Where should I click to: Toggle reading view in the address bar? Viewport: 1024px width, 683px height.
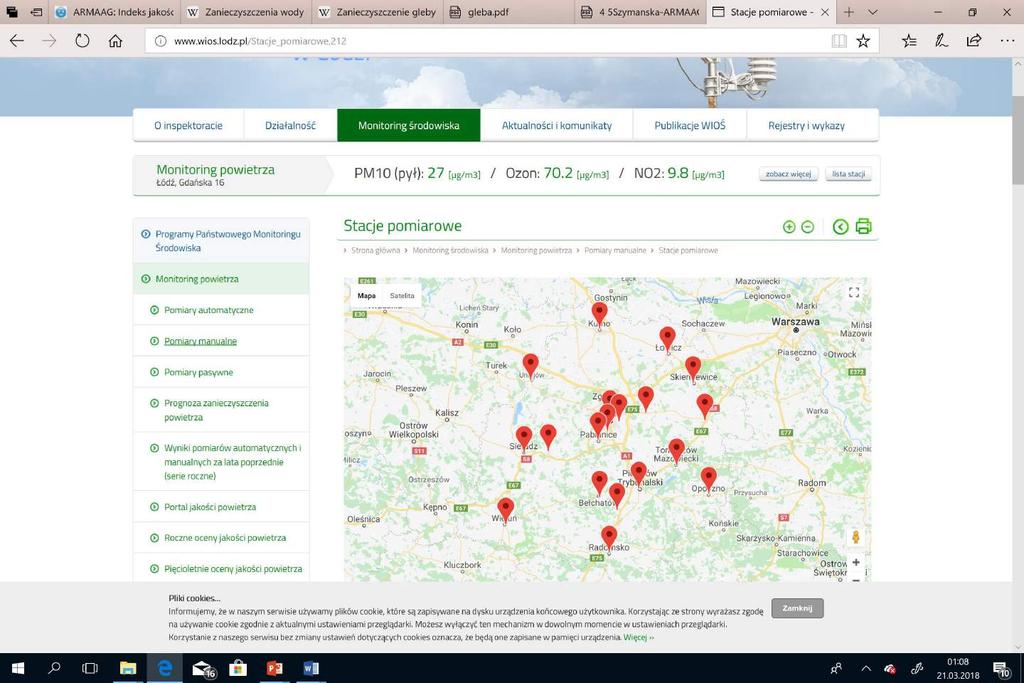point(839,41)
